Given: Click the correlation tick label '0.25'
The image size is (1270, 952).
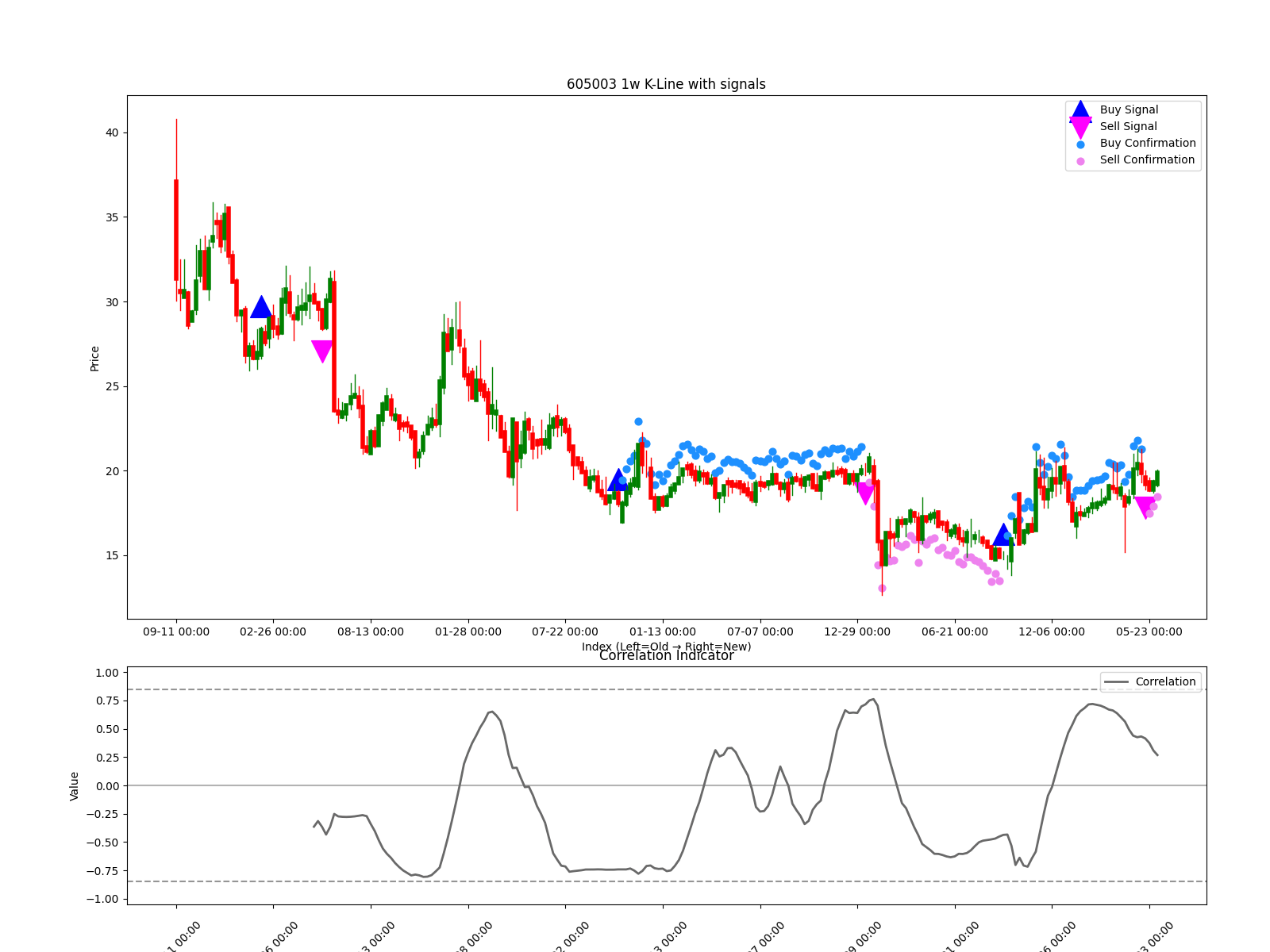Looking at the screenshot, I should click(106, 758).
